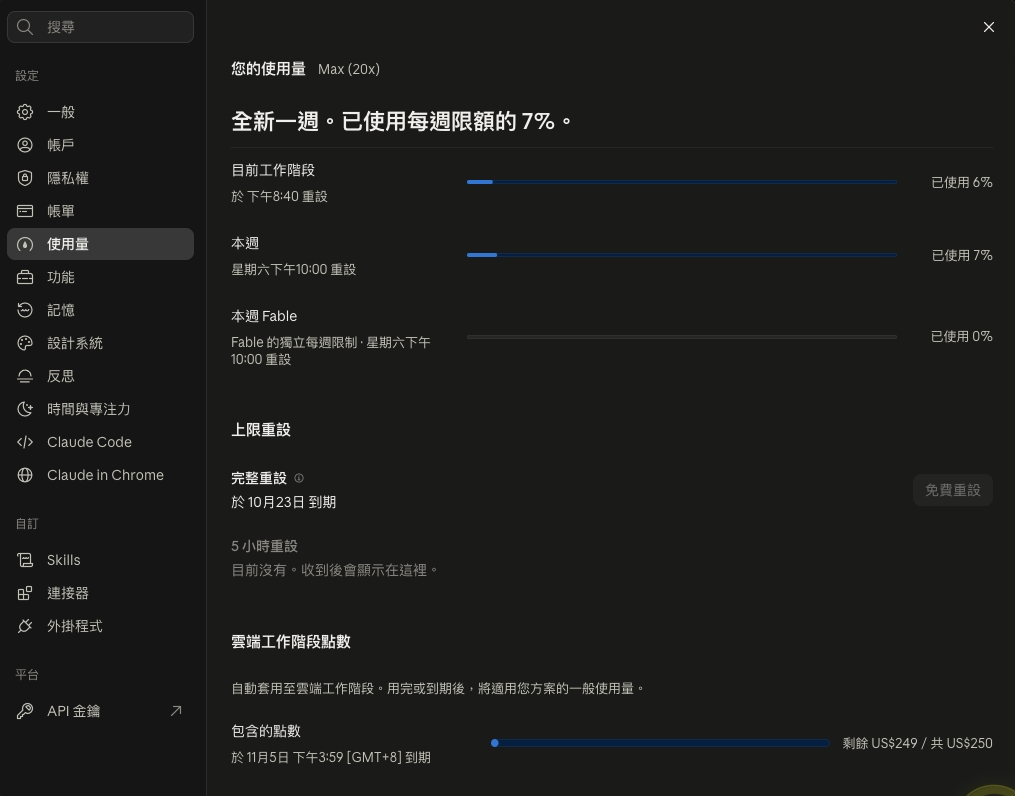Screen dimensions: 1015x796
Task: Open the 記憶 settings page
Action: pos(100,310)
